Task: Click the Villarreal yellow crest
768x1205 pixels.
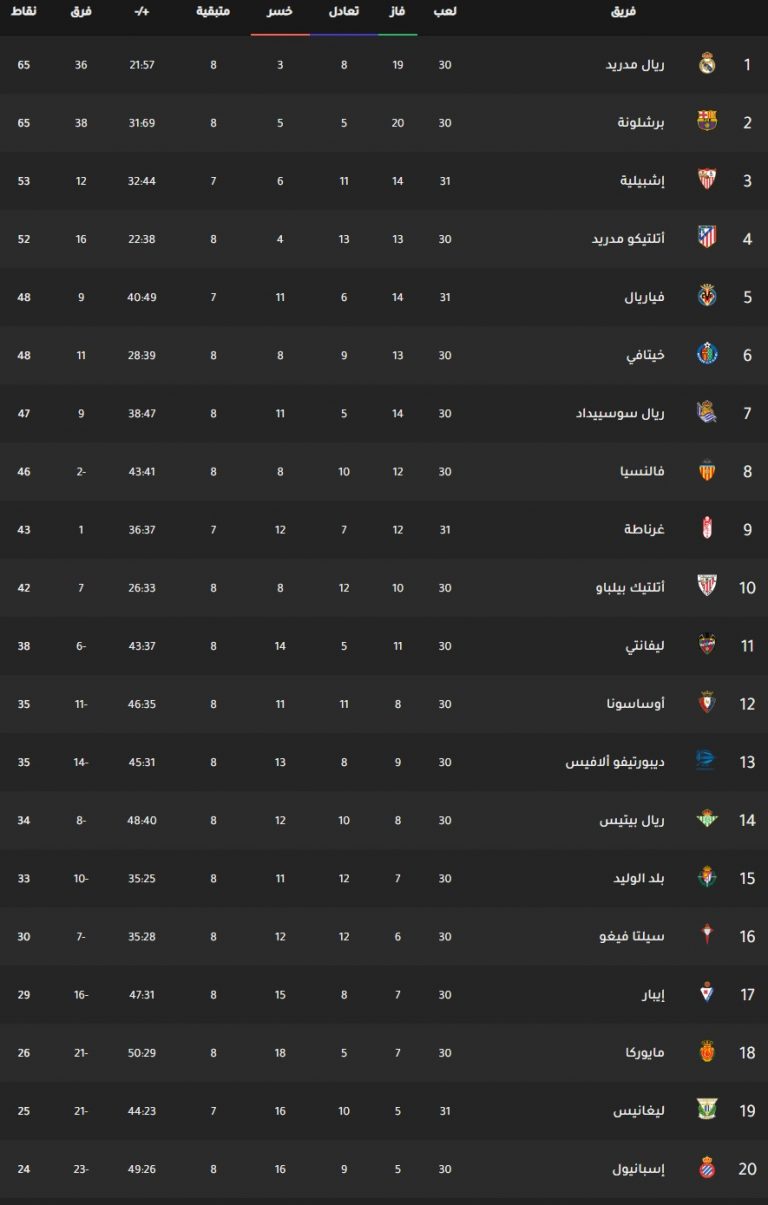Action: pos(707,297)
